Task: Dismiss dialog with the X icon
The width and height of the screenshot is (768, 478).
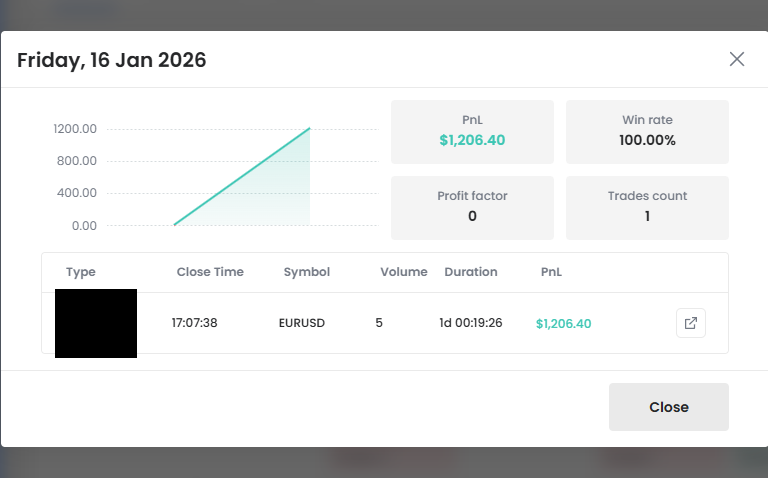Action: click(x=737, y=59)
